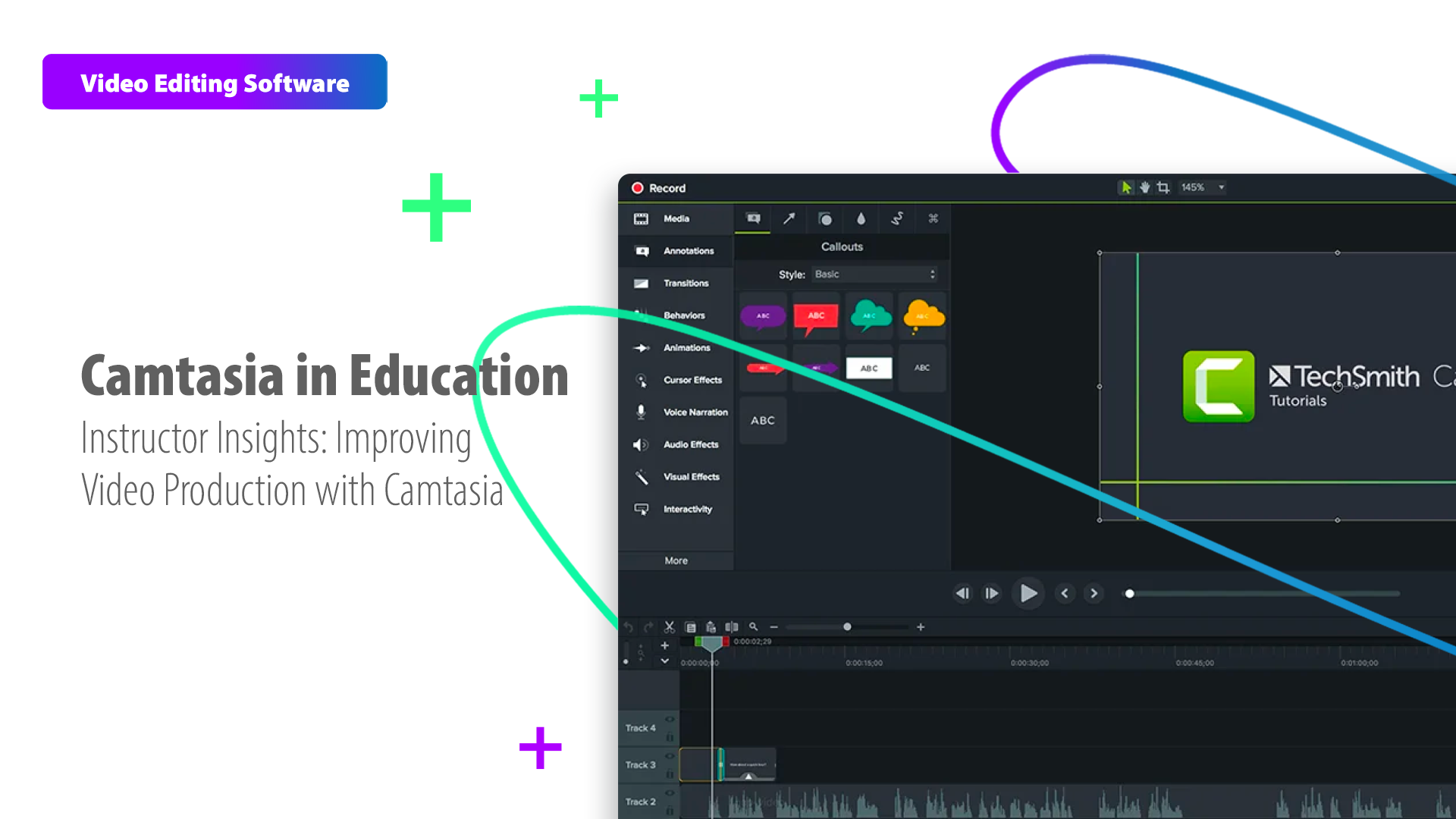Toggle Track 4 visibility eye icon
Image resolution: width=1456 pixels, height=819 pixels.
pyautogui.click(x=670, y=719)
